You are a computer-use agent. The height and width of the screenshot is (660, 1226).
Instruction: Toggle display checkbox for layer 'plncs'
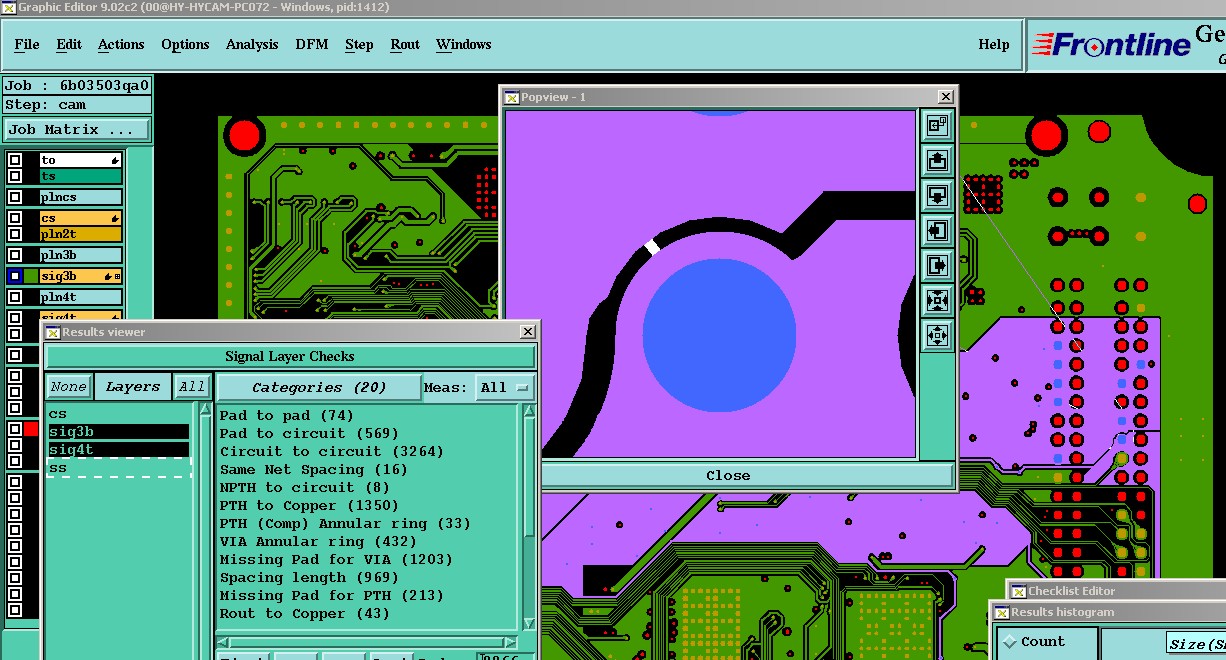(15, 198)
